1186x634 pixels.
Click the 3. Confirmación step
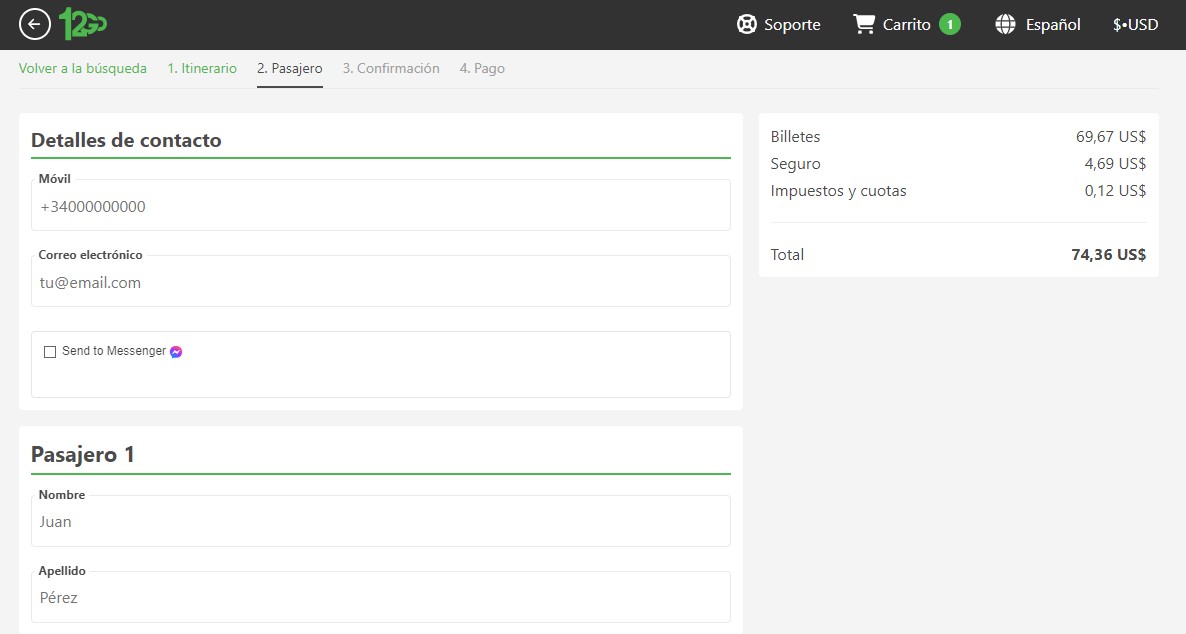391,69
